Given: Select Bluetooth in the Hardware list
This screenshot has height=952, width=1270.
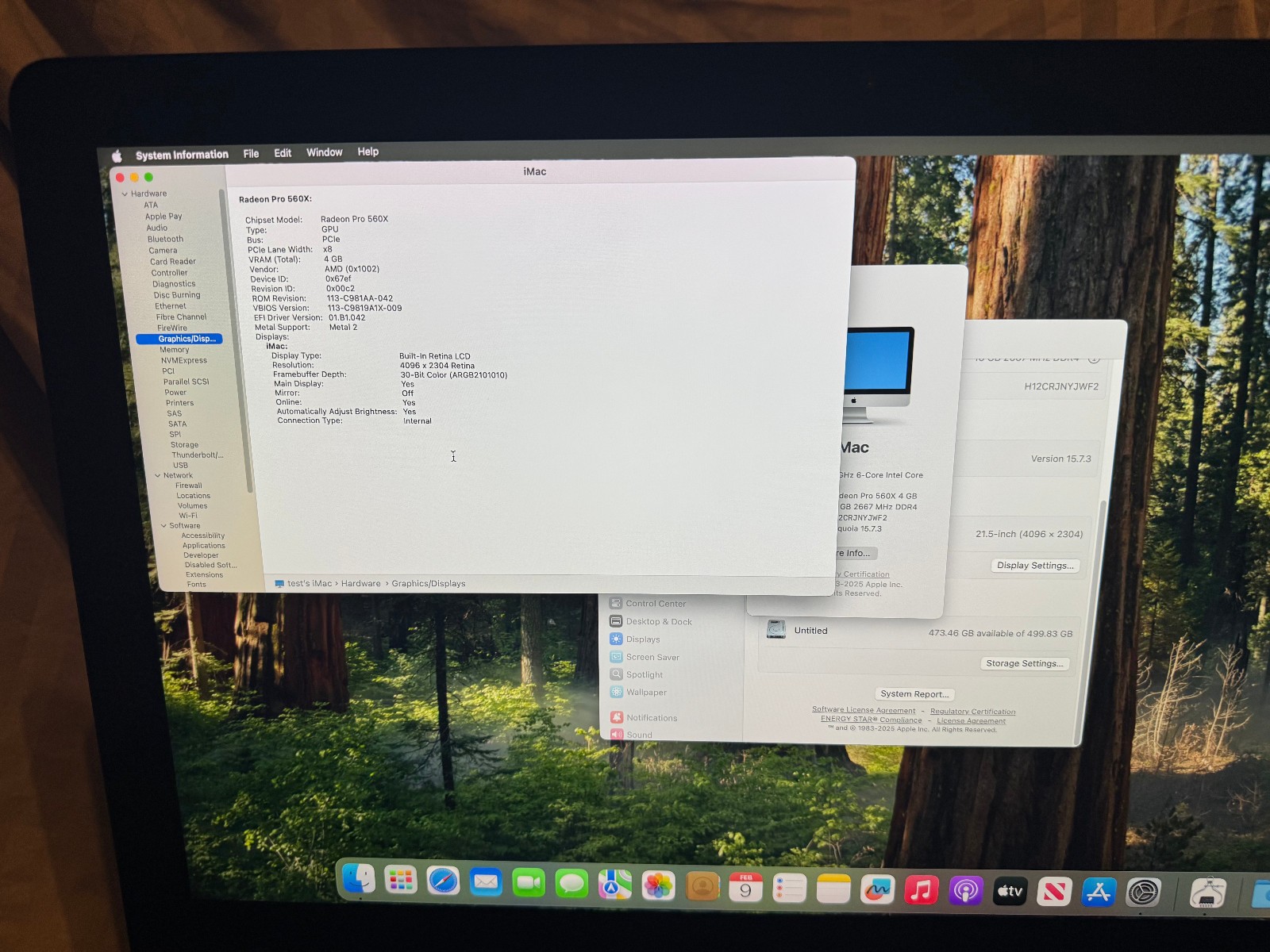Looking at the screenshot, I should click(165, 240).
